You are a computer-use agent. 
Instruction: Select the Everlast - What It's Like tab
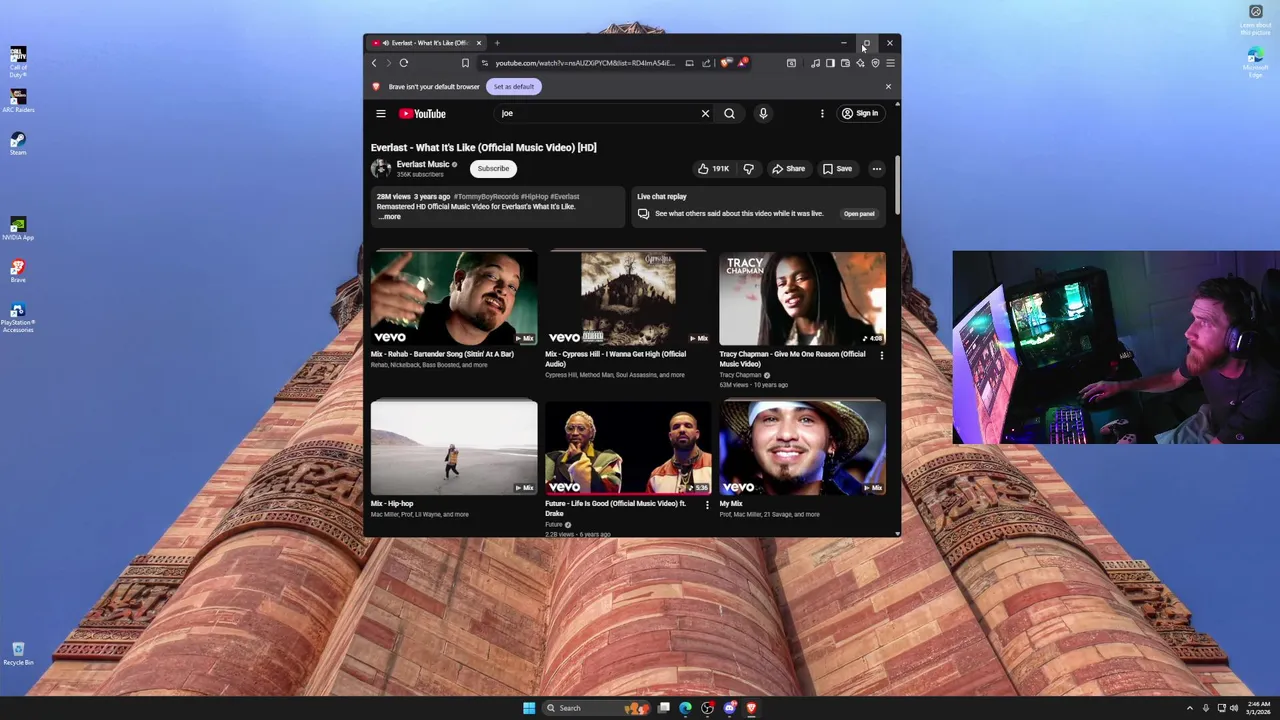[x=427, y=43]
